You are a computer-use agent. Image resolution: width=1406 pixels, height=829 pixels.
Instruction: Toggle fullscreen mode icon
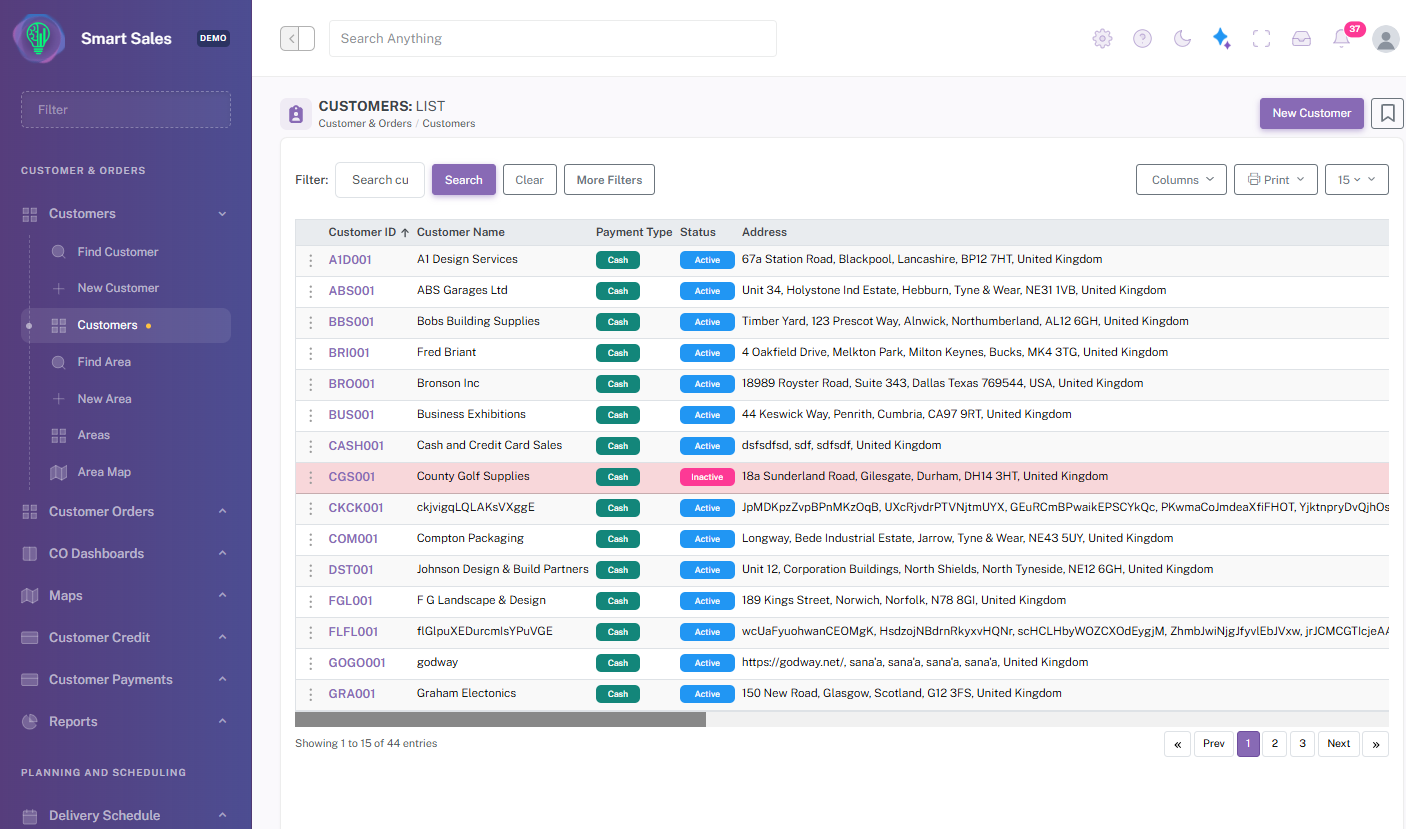pos(1261,38)
